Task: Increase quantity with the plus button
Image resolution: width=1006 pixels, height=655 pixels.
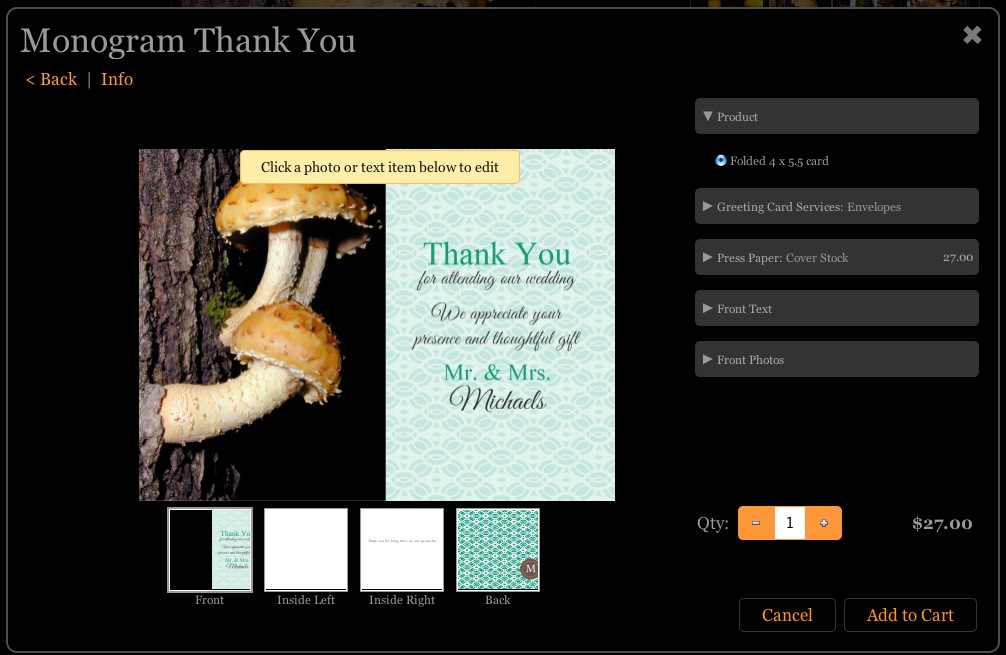Action: (824, 523)
